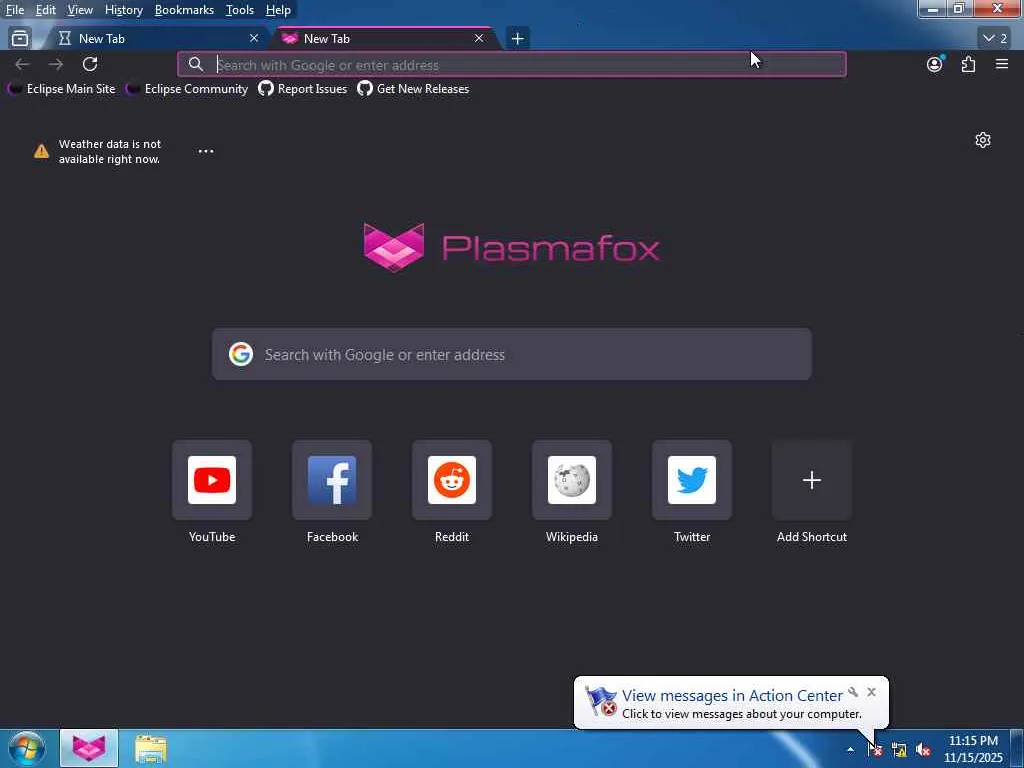Expand the list all tabs dropdown
The height and width of the screenshot is (768, 1024).
995,39
